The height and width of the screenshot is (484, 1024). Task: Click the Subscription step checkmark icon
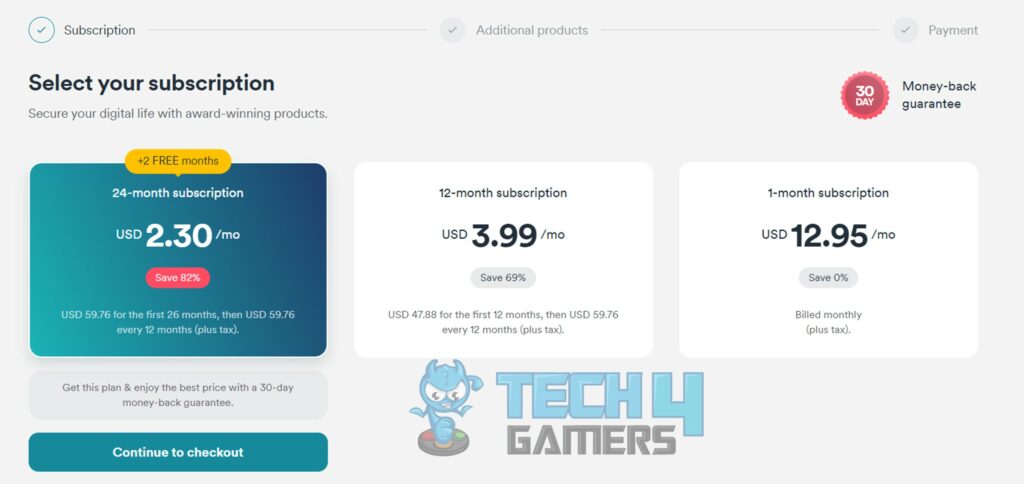pyautogui.click(x=41, y=30)
